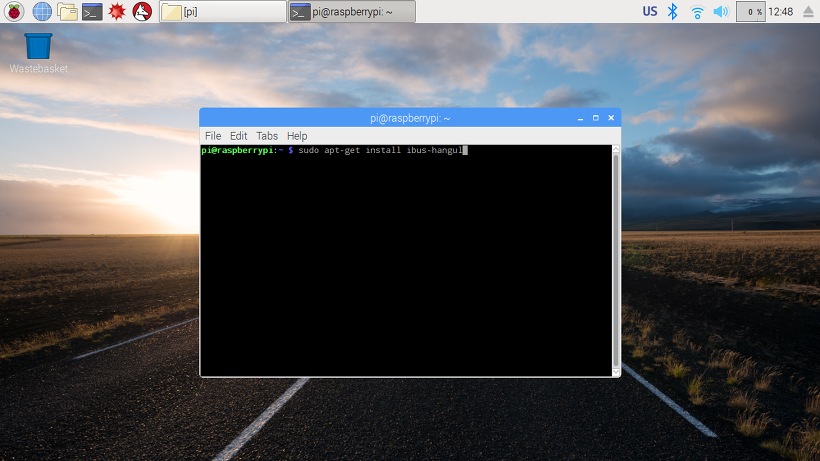Screen dimensions: 820x461
Task: Click the eject media icon
Action: click(x=808, y=11)
